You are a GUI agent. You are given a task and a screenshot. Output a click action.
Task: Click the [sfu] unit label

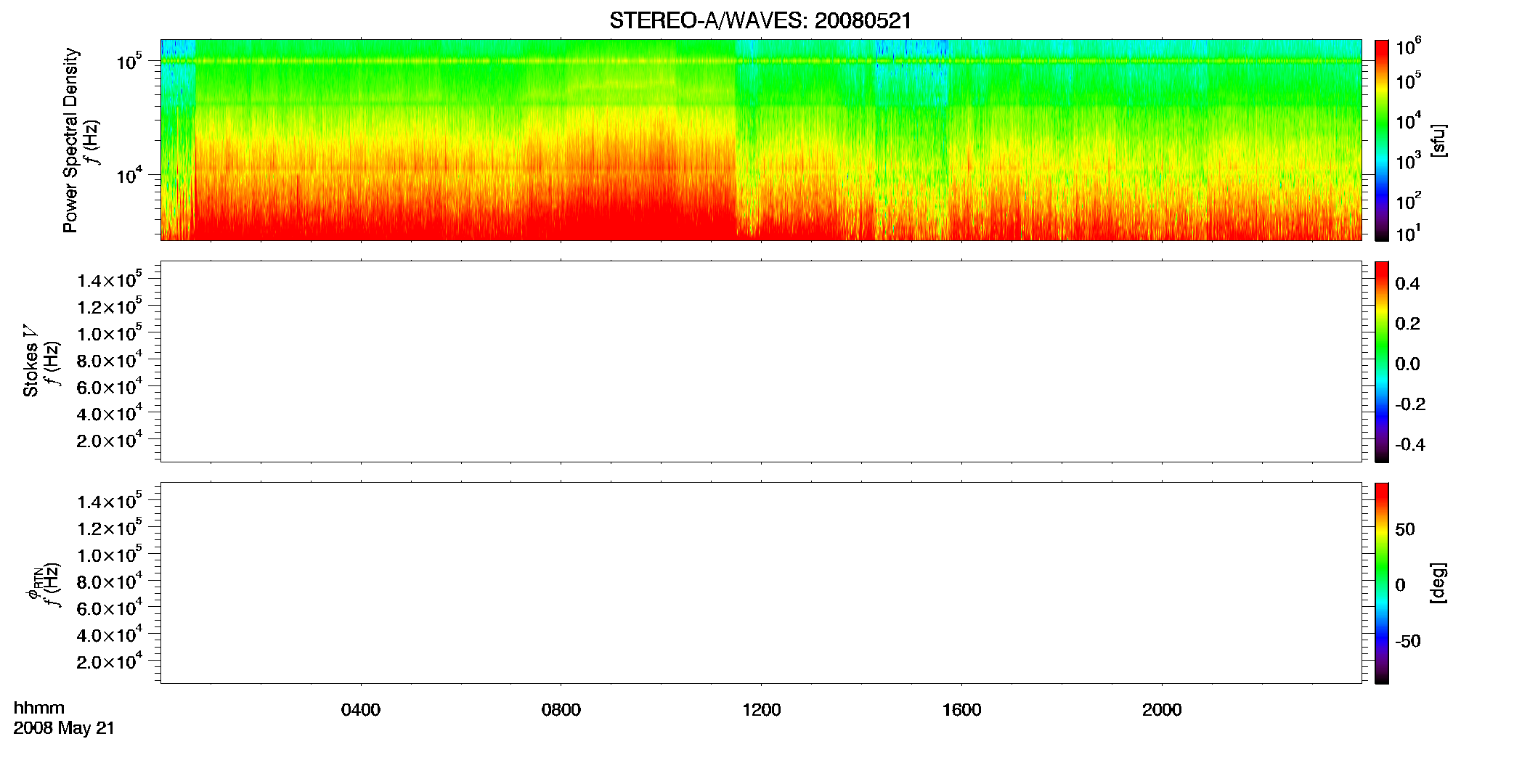1438,140
